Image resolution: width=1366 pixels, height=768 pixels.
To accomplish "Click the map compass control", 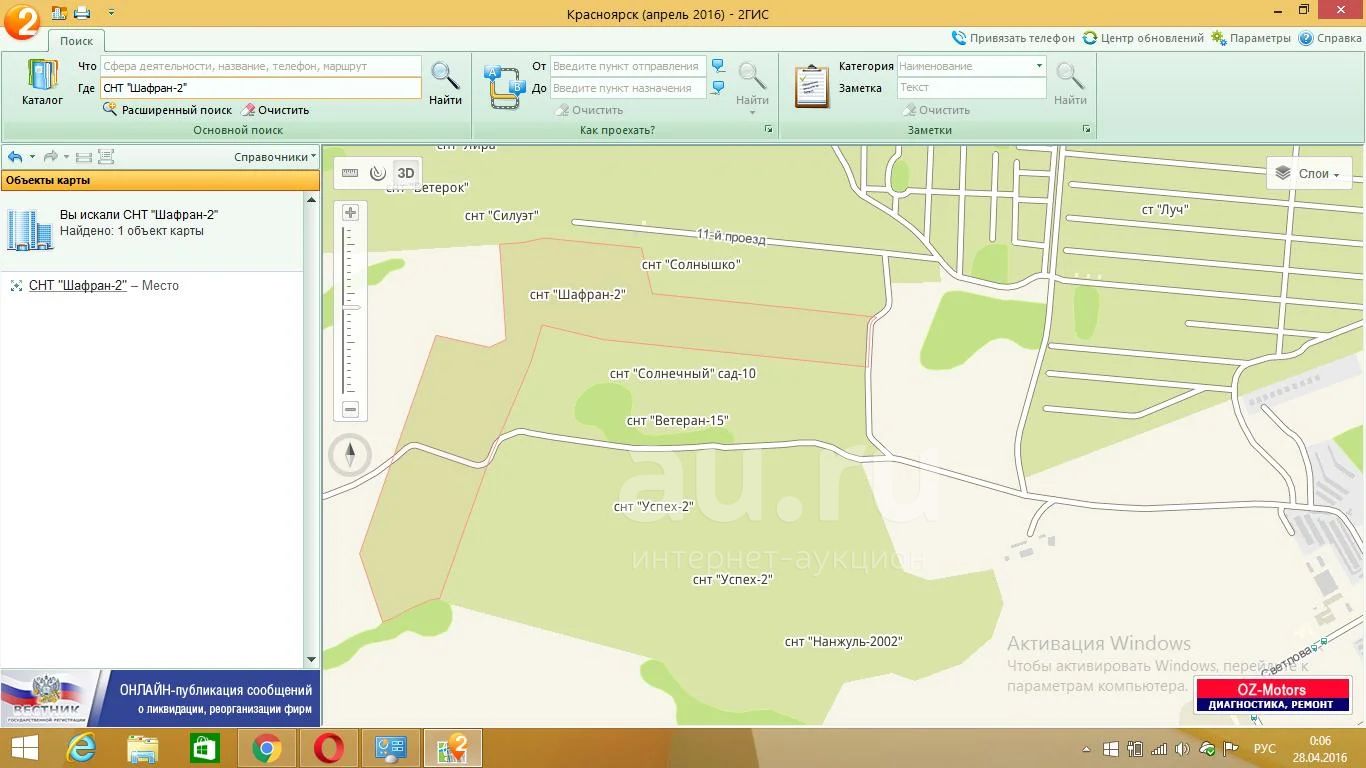I will [350, 455].
